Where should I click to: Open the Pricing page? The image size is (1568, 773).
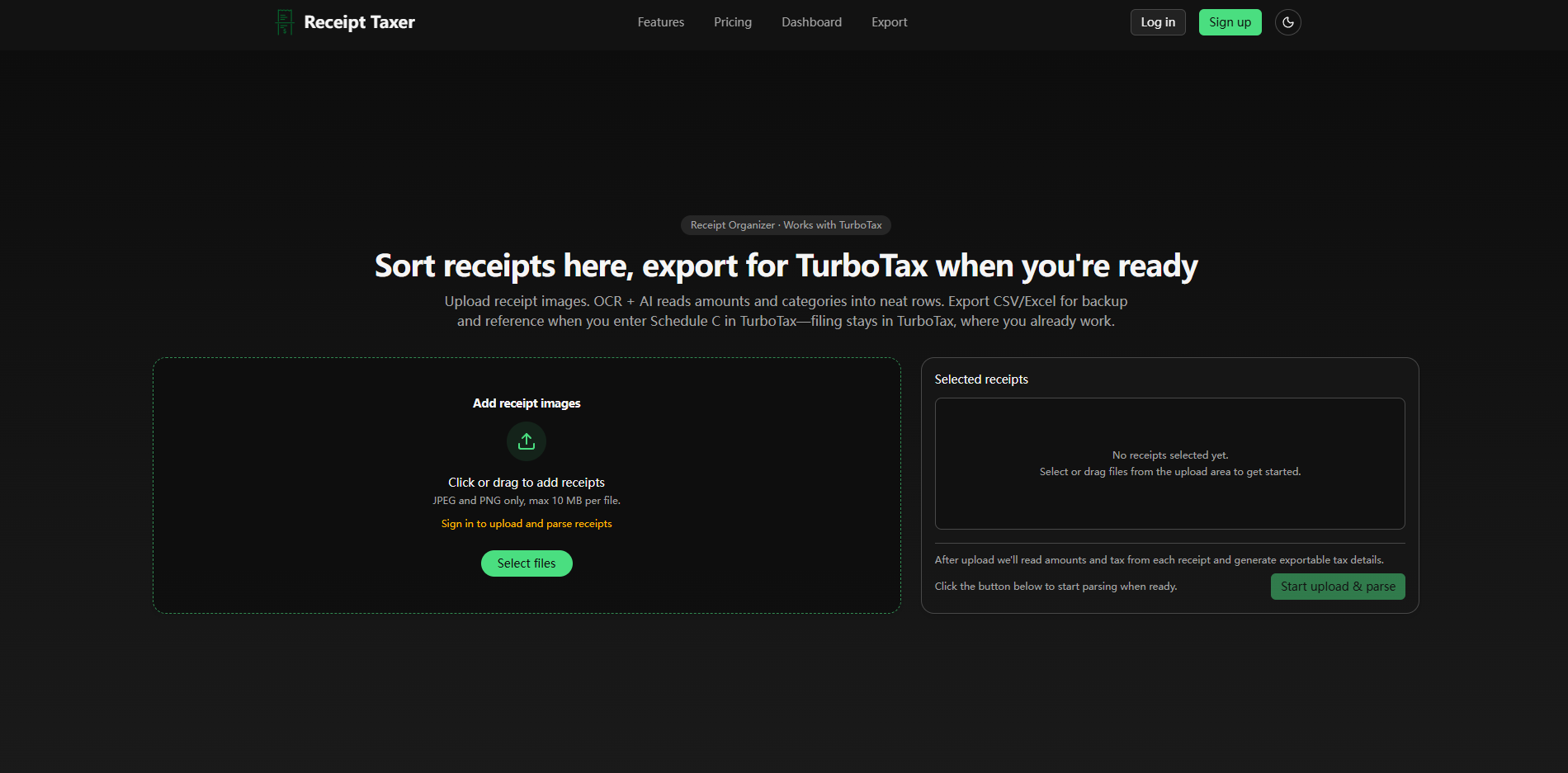tap(732, 22)
